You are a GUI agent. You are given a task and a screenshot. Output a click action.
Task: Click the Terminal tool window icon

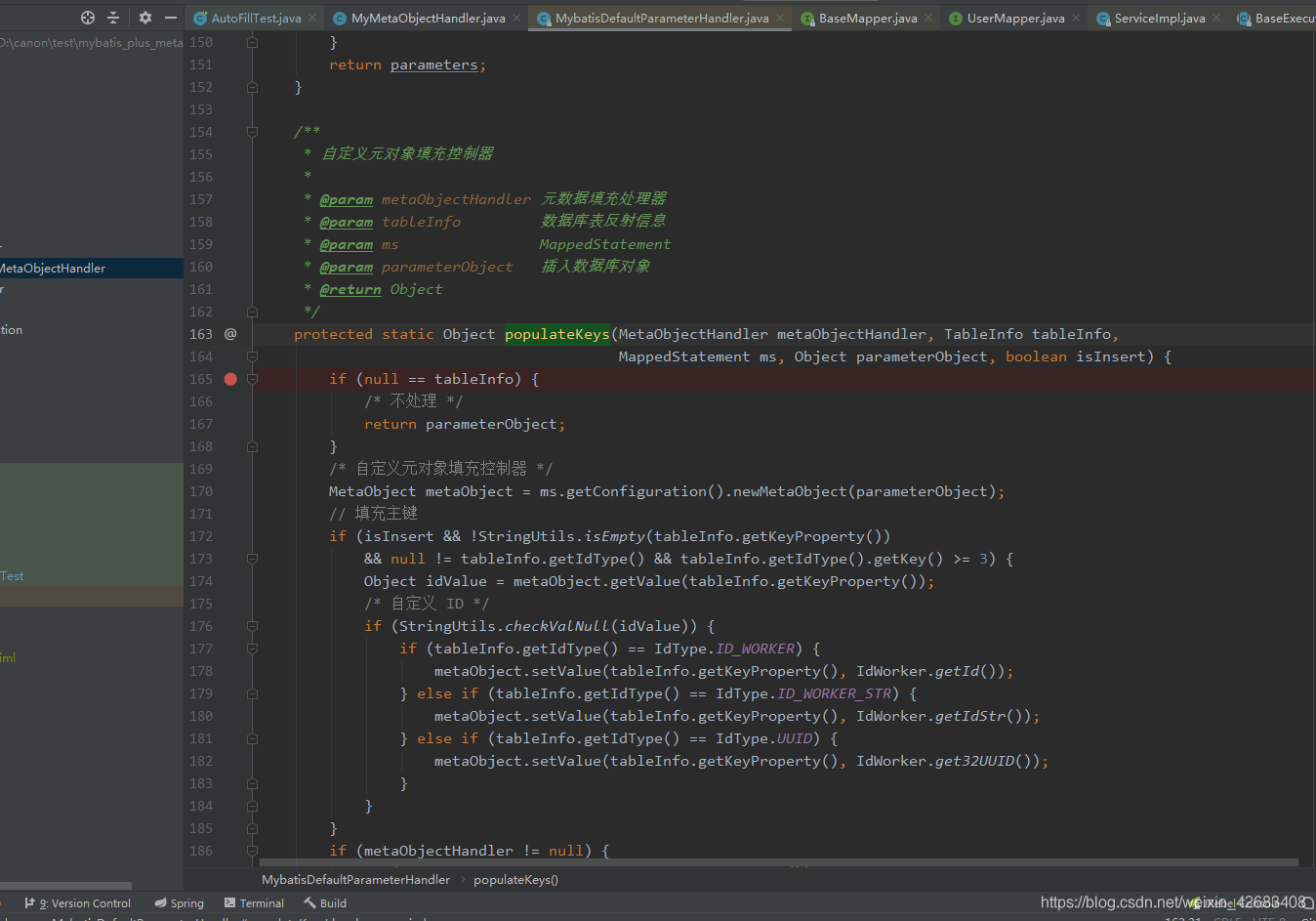(x=230, y=903)
